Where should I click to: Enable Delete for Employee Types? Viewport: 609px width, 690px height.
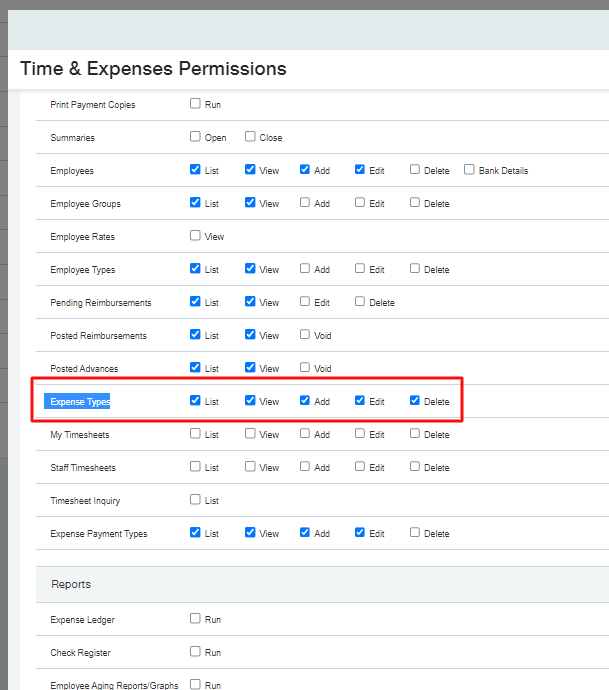[415, 268]
